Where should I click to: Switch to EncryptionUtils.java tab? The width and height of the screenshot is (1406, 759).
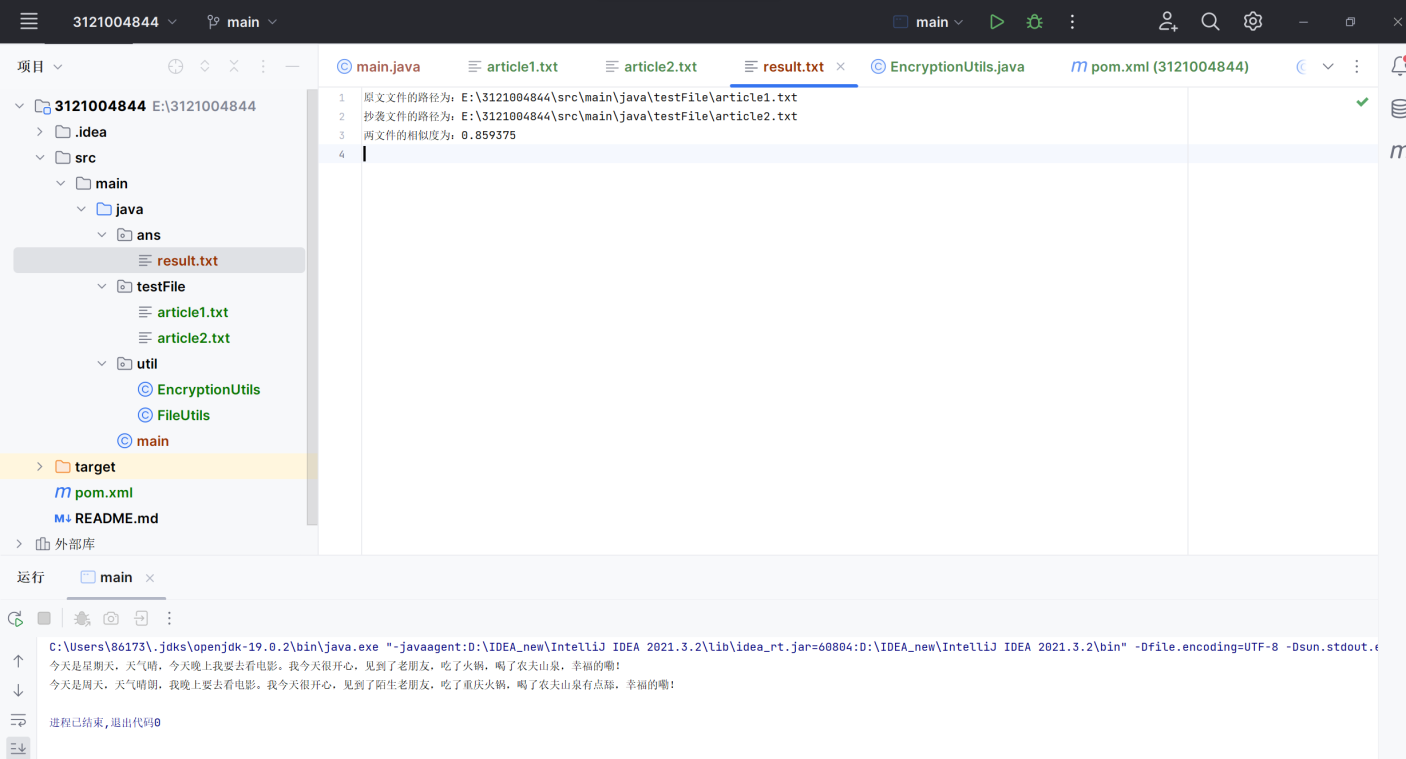click(948, 66)
